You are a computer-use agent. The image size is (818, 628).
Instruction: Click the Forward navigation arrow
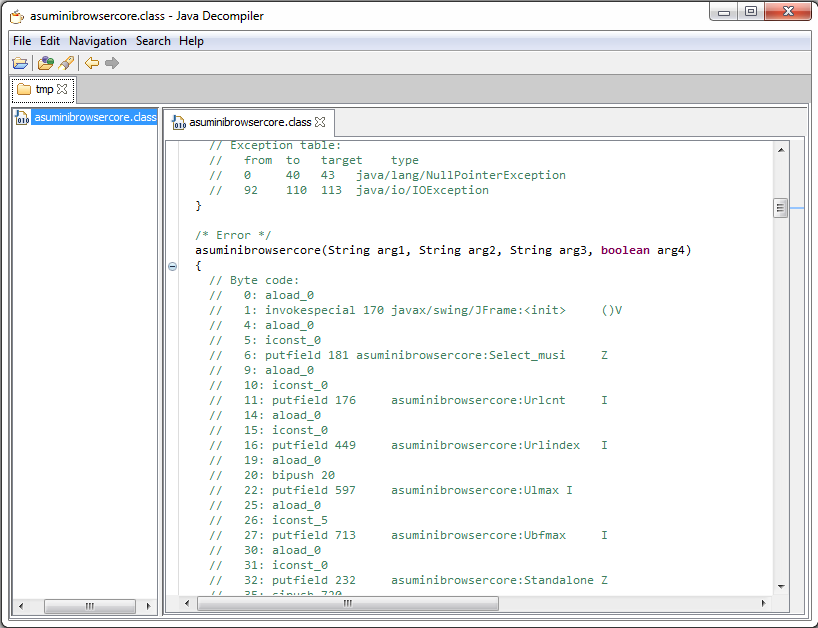[112, 63]
